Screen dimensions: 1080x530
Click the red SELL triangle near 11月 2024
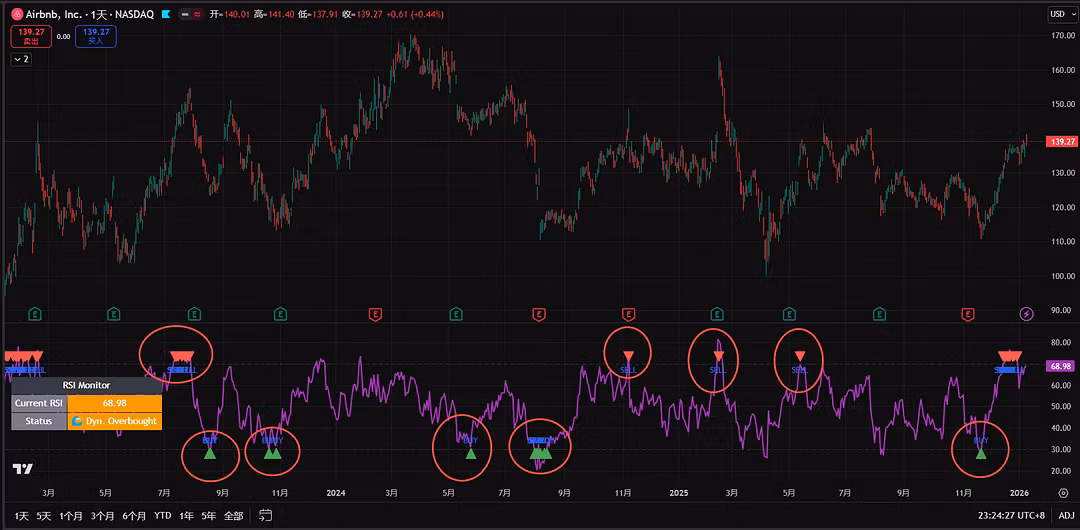click(x=628, y=356)
